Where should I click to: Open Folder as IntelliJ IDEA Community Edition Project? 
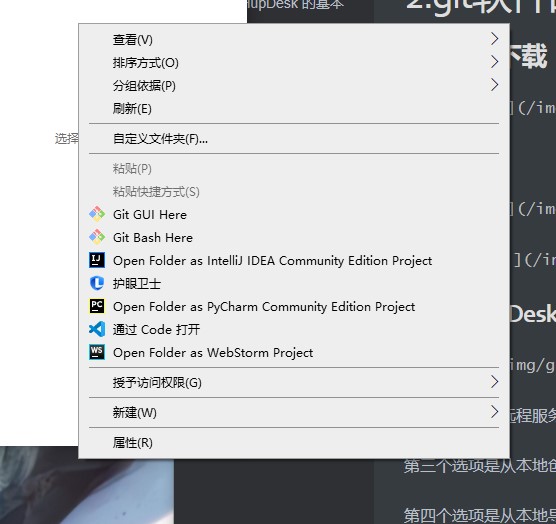294,261
